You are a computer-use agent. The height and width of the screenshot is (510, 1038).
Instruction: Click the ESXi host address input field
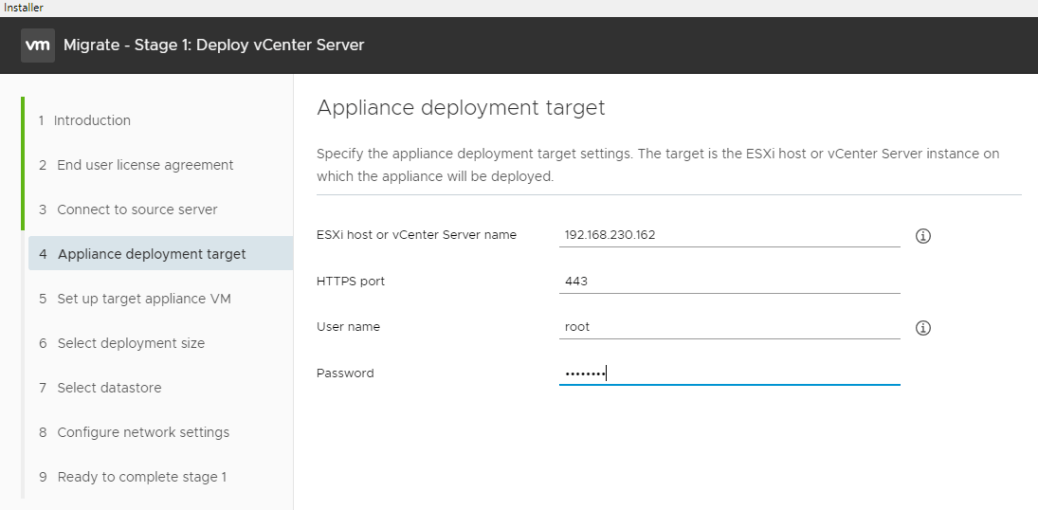[x=729, y=235]
